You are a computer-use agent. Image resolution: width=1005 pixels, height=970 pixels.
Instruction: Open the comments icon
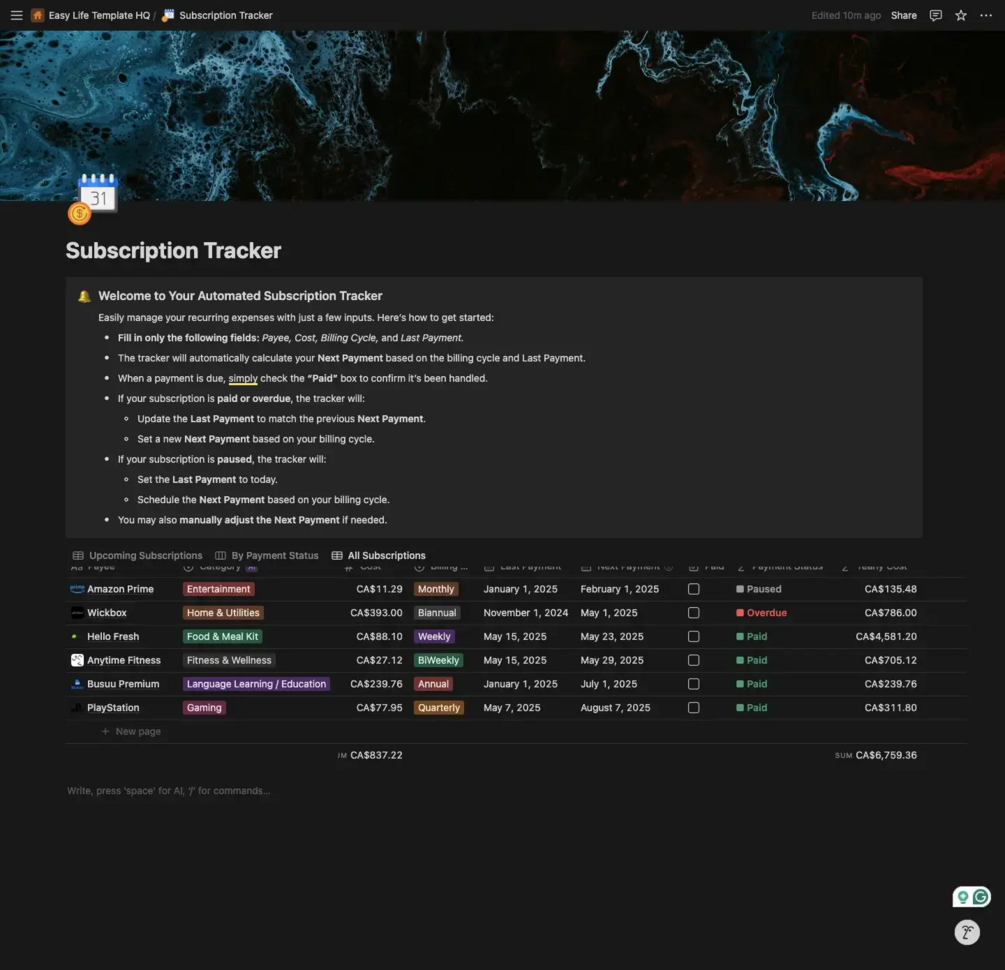[x=935, y=15]
